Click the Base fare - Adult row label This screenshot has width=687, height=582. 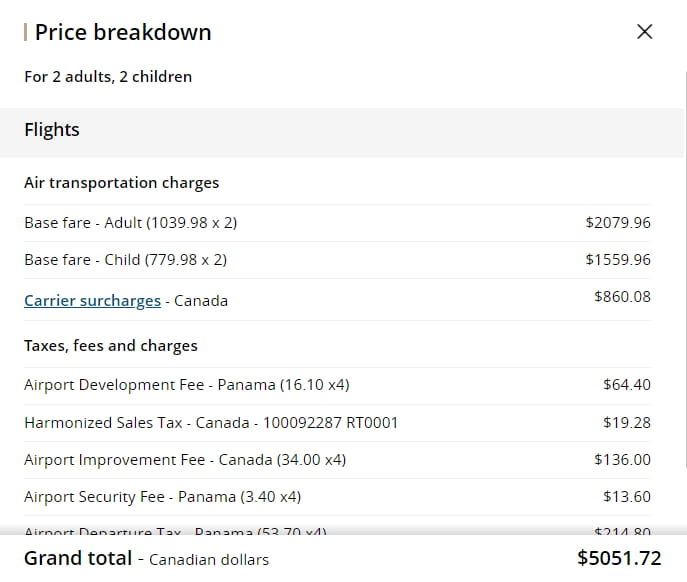pos(130,223)
